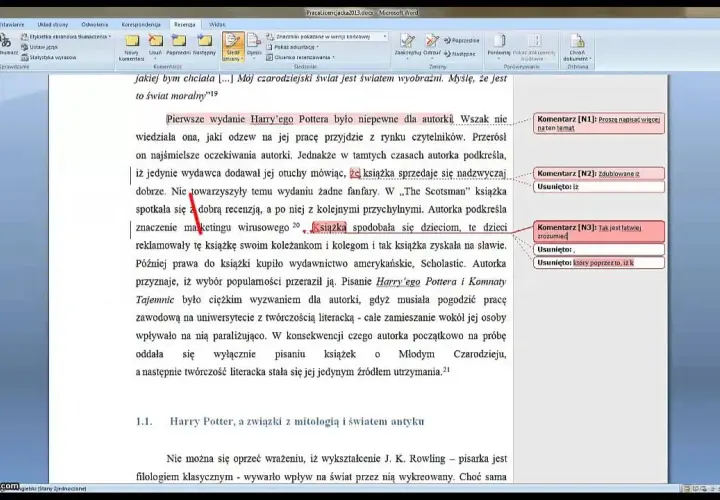This screenshot has width=720, height=500.
Task: Open Etykietka ekranowa tłumaczenia option
Action: pyautogui.click(x=66, y=36)
